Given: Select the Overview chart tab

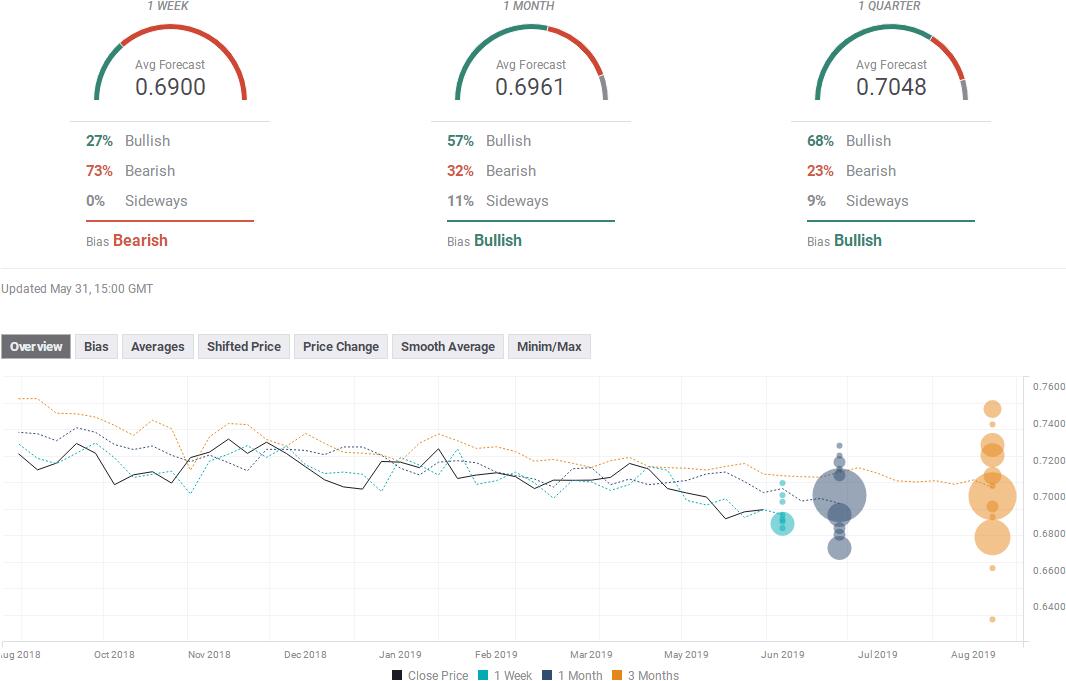Looking at the screenshot, I should (36, 347).
